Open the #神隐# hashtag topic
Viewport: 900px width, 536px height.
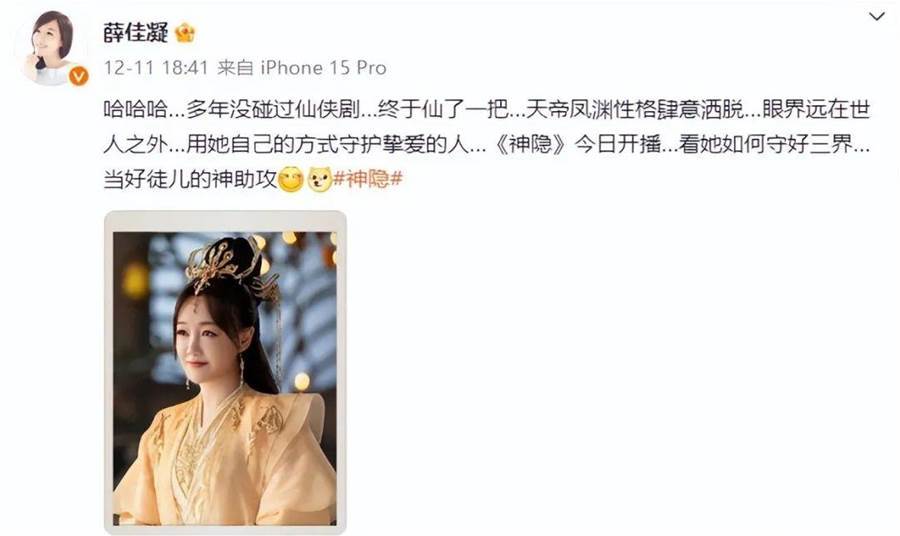pos(368,179)
